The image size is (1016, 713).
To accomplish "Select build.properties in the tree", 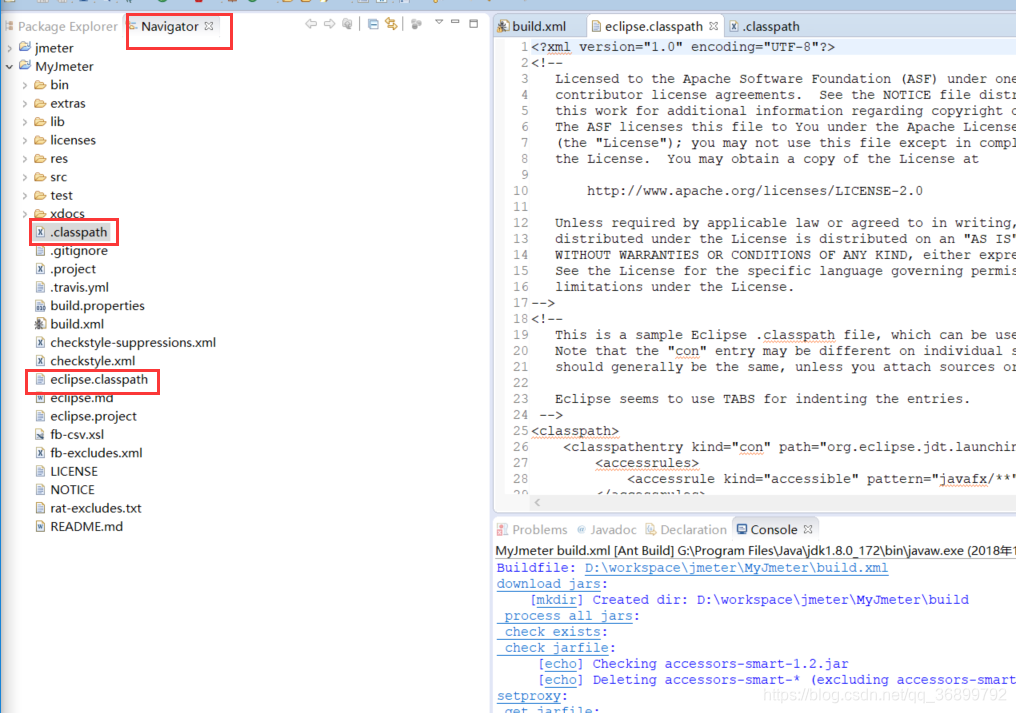I will click(x=97, y=306).
